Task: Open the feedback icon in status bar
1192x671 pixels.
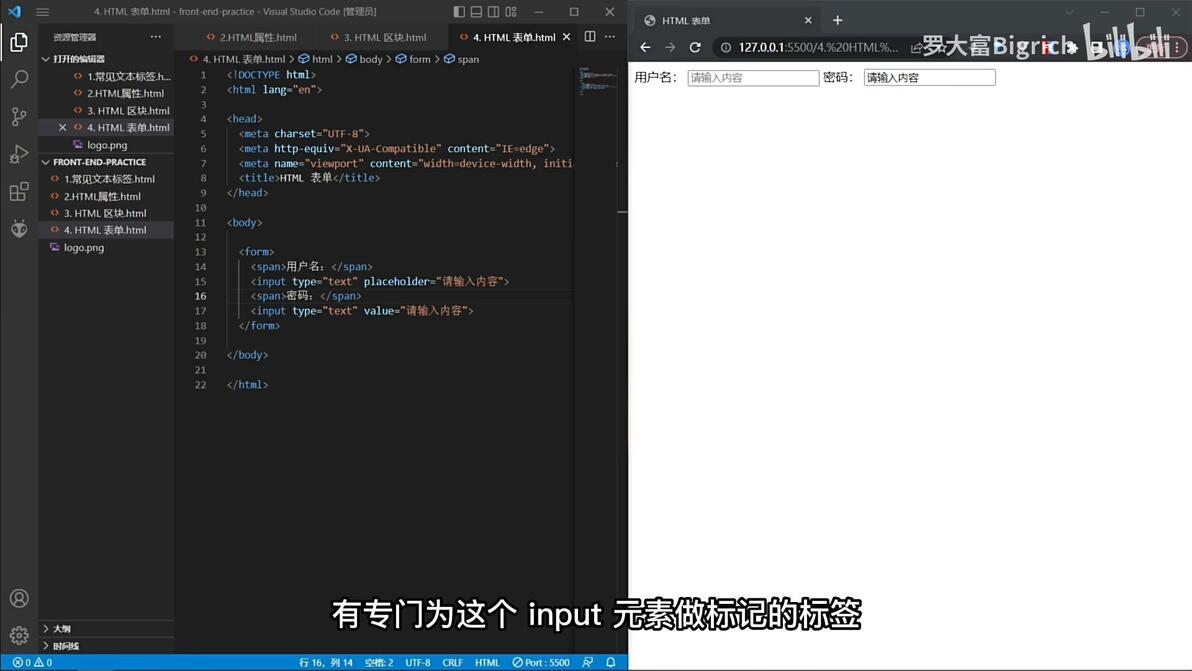Action: pyautogui.click(x=588, y=663)
